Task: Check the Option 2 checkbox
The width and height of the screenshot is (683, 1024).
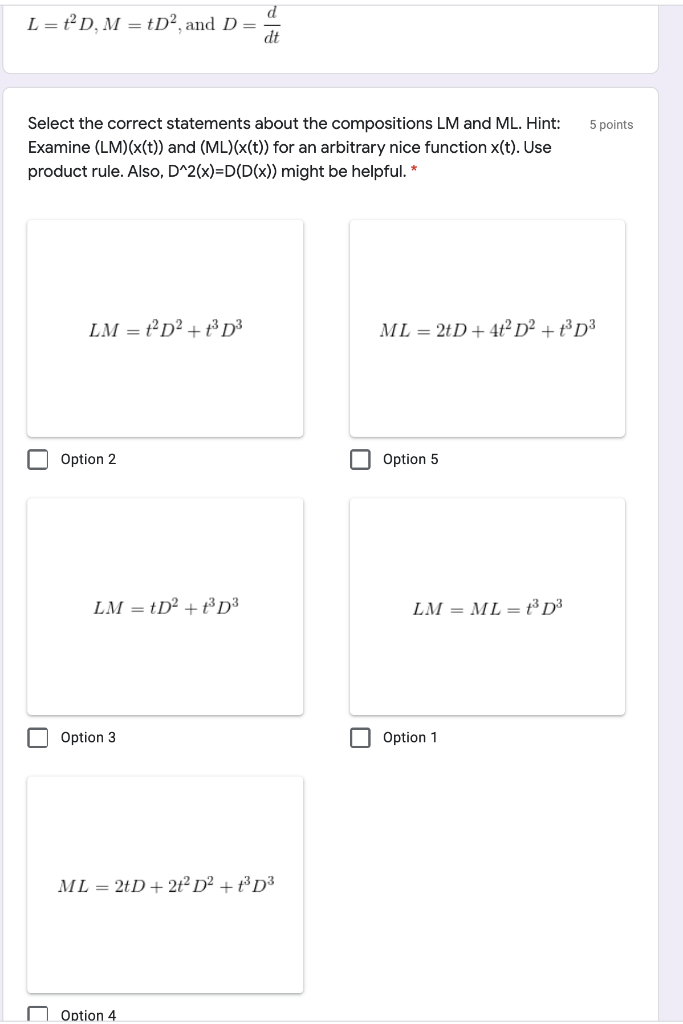Action: [37, 459]
